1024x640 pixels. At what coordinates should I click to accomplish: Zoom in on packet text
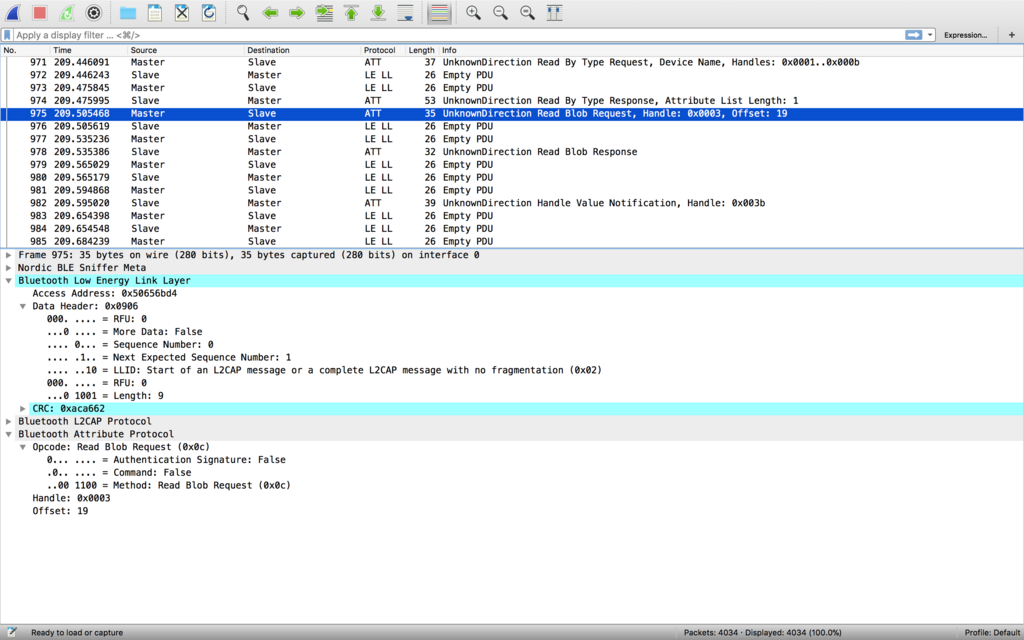473,12
